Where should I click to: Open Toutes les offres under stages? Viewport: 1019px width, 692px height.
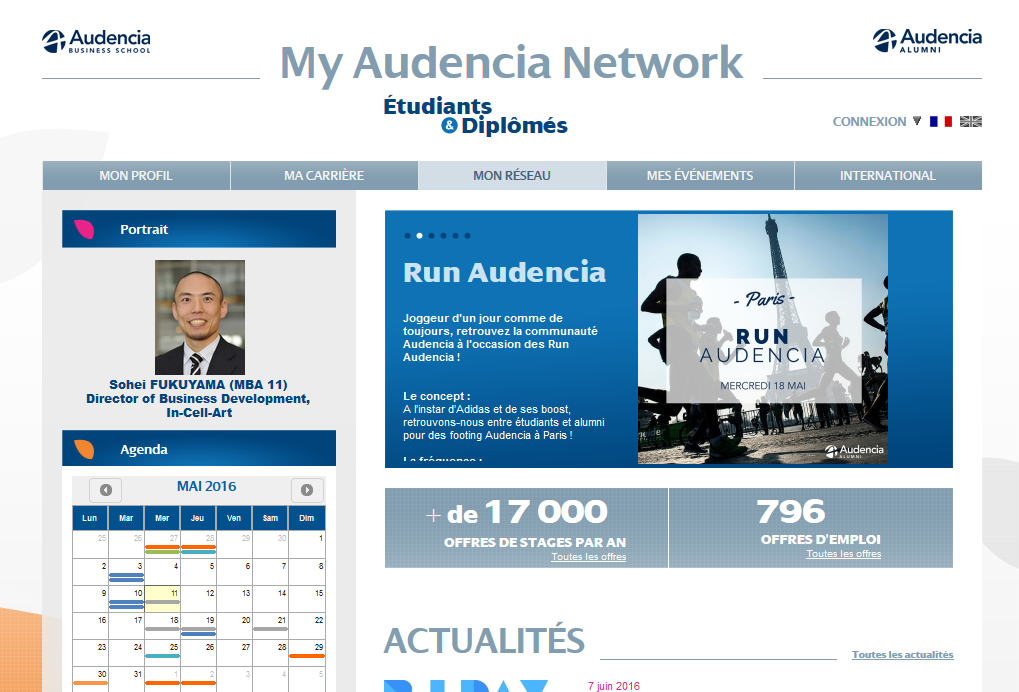pos(589,557)
